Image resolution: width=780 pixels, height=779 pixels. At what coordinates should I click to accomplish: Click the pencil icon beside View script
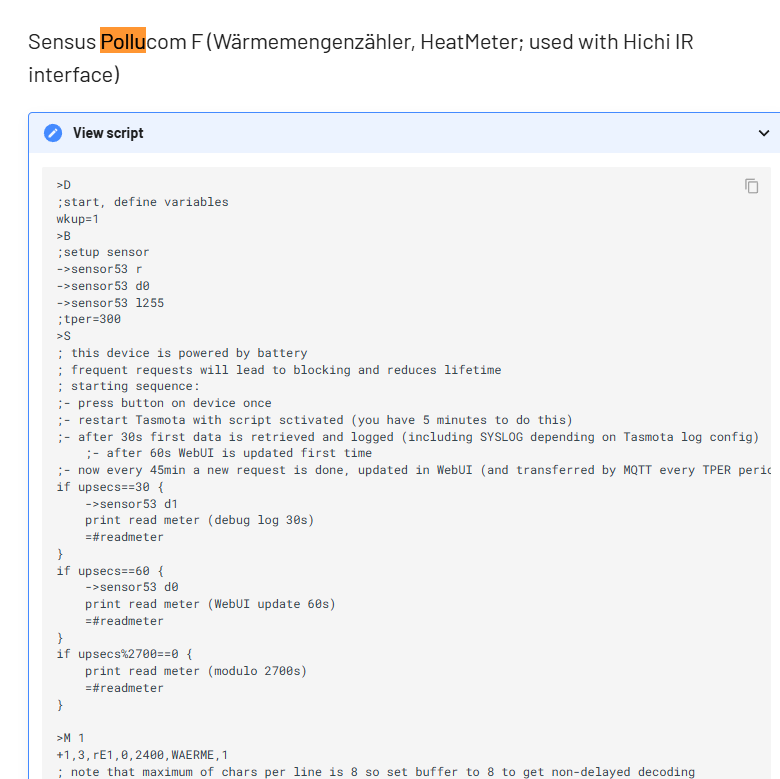(53, 133)
